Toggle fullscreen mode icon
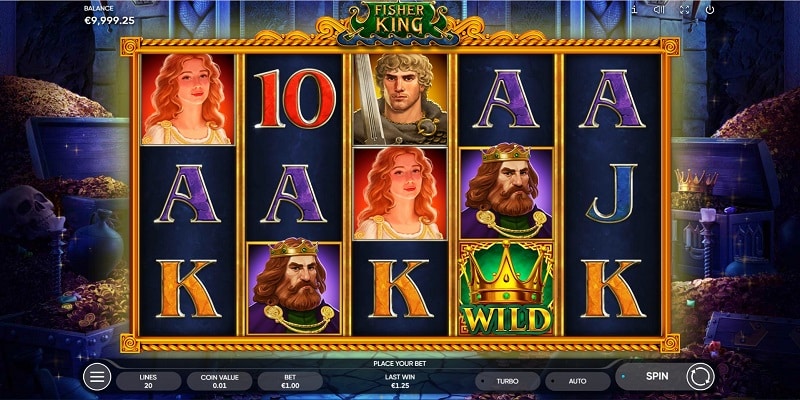Image resolution: width=800 pixels, height=400 pixels. (685, 9)
